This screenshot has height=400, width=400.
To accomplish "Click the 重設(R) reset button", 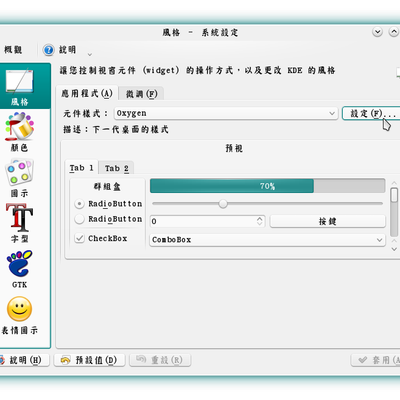I will (x=160, y=360).
